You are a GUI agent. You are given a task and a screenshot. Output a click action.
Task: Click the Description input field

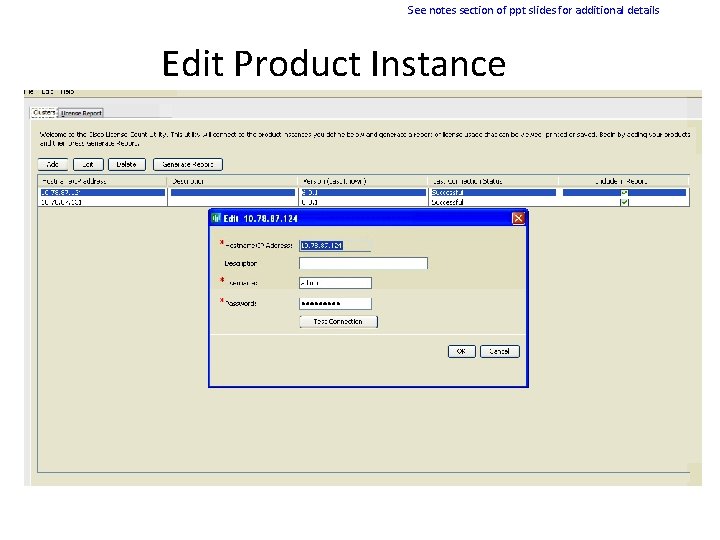(363, 263)
